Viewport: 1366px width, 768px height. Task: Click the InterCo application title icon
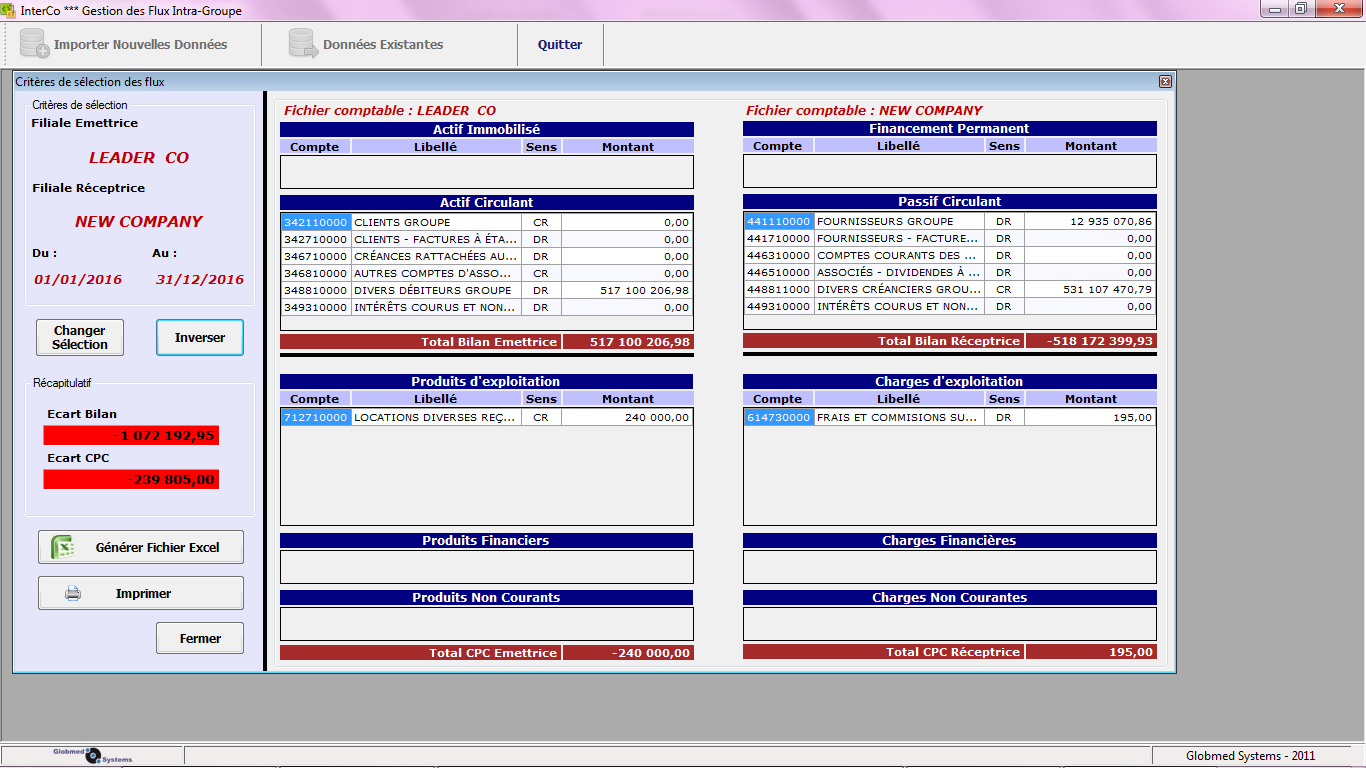(x=8, y=10)
